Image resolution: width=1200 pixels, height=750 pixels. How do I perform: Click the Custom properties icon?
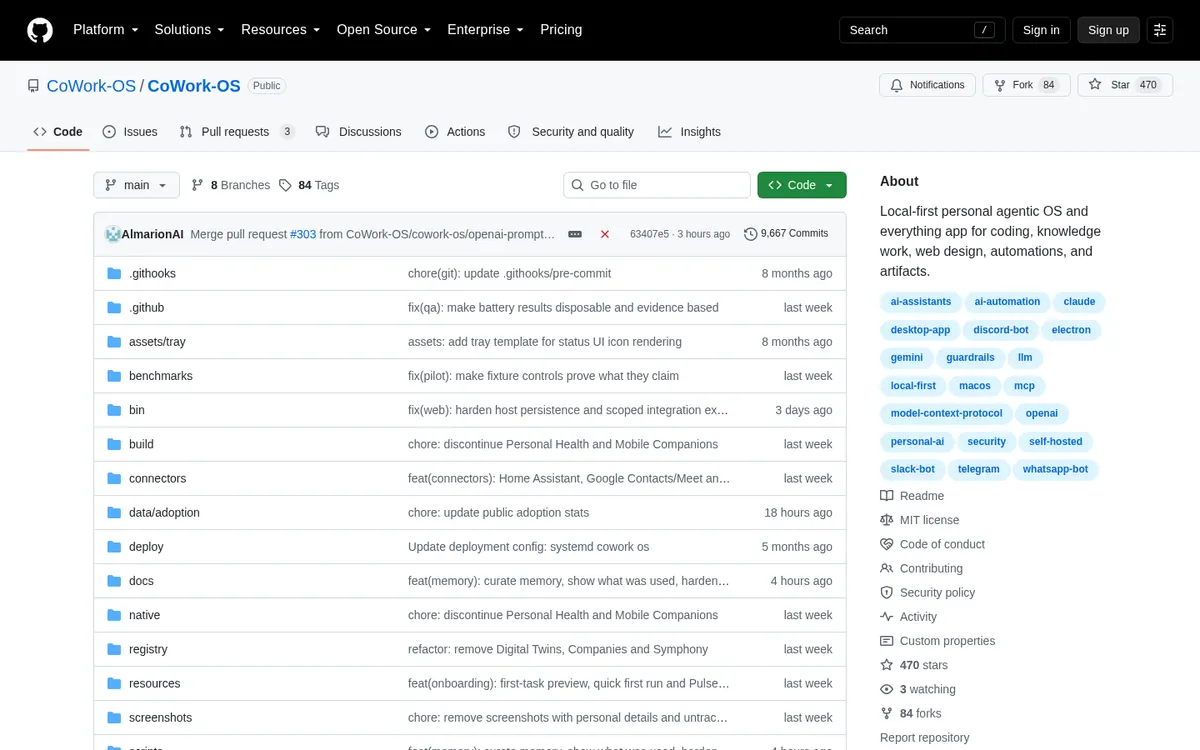887,641
